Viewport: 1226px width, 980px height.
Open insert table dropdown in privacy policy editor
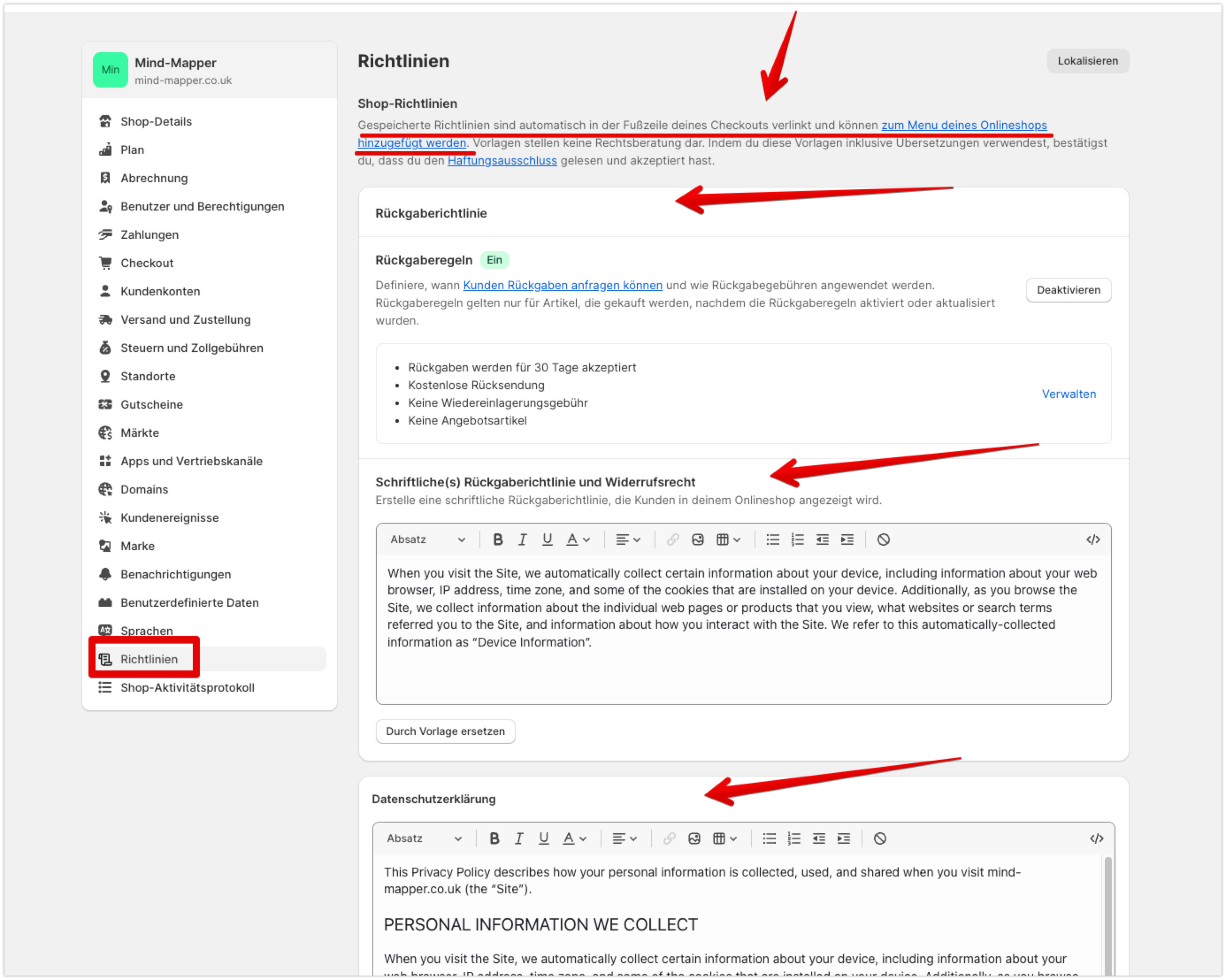[x=724, y=838]
